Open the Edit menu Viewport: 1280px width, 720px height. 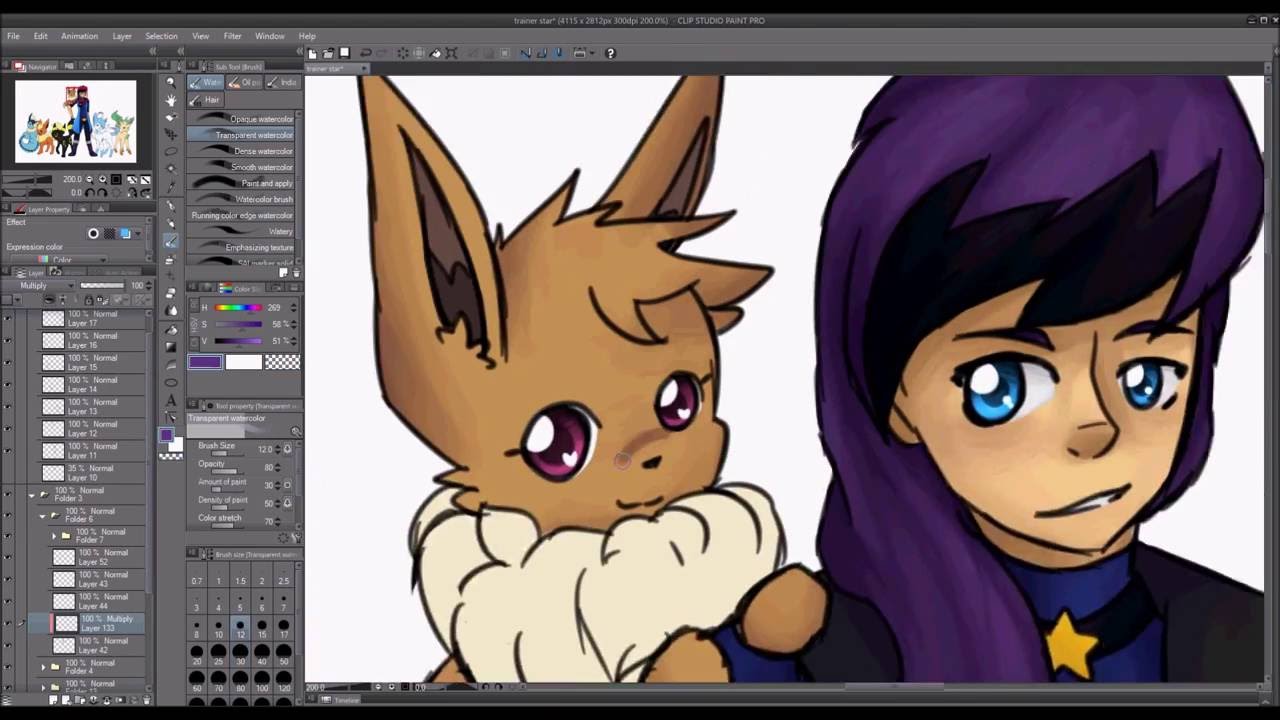41,36
